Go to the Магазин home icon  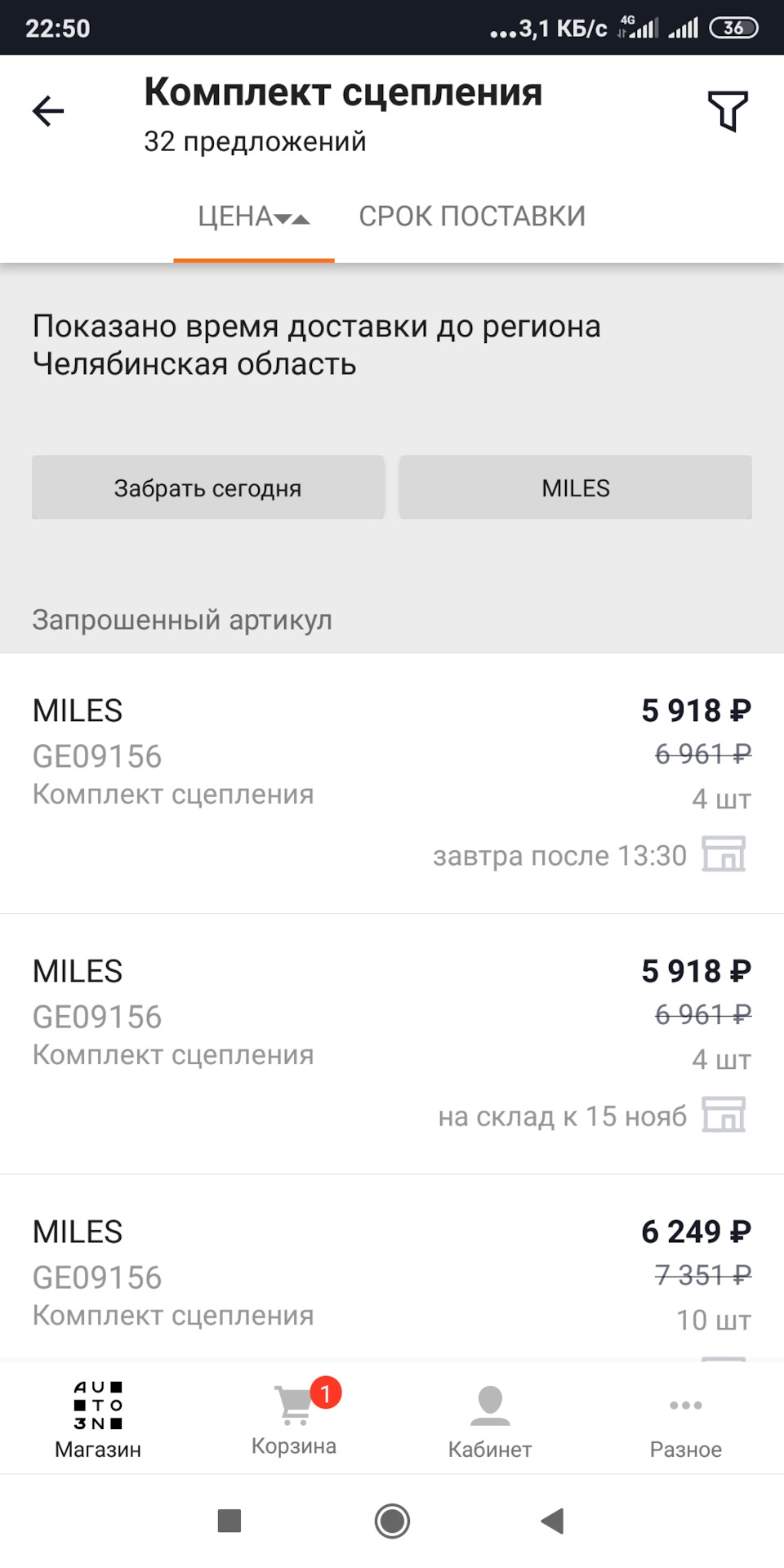(98, 1406)
